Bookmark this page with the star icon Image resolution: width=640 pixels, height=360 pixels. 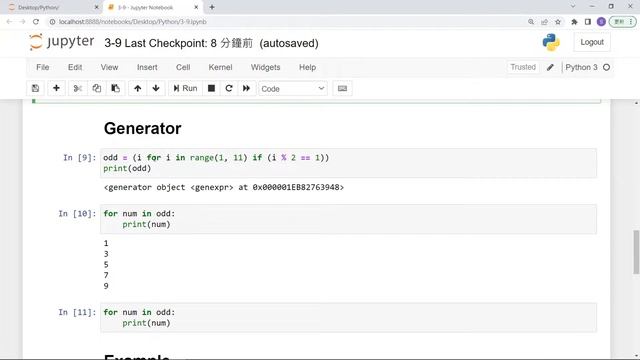pyautogui.click(x=558, y=22)
